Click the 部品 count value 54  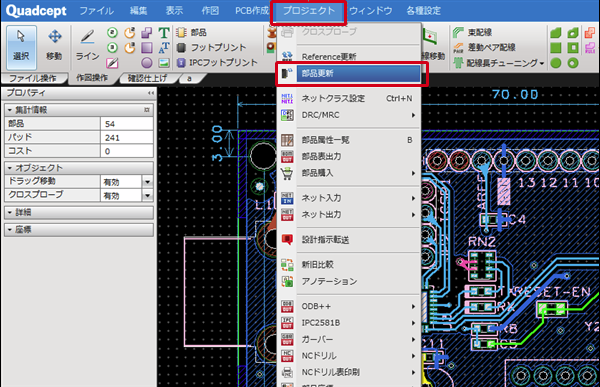point(127,124)
